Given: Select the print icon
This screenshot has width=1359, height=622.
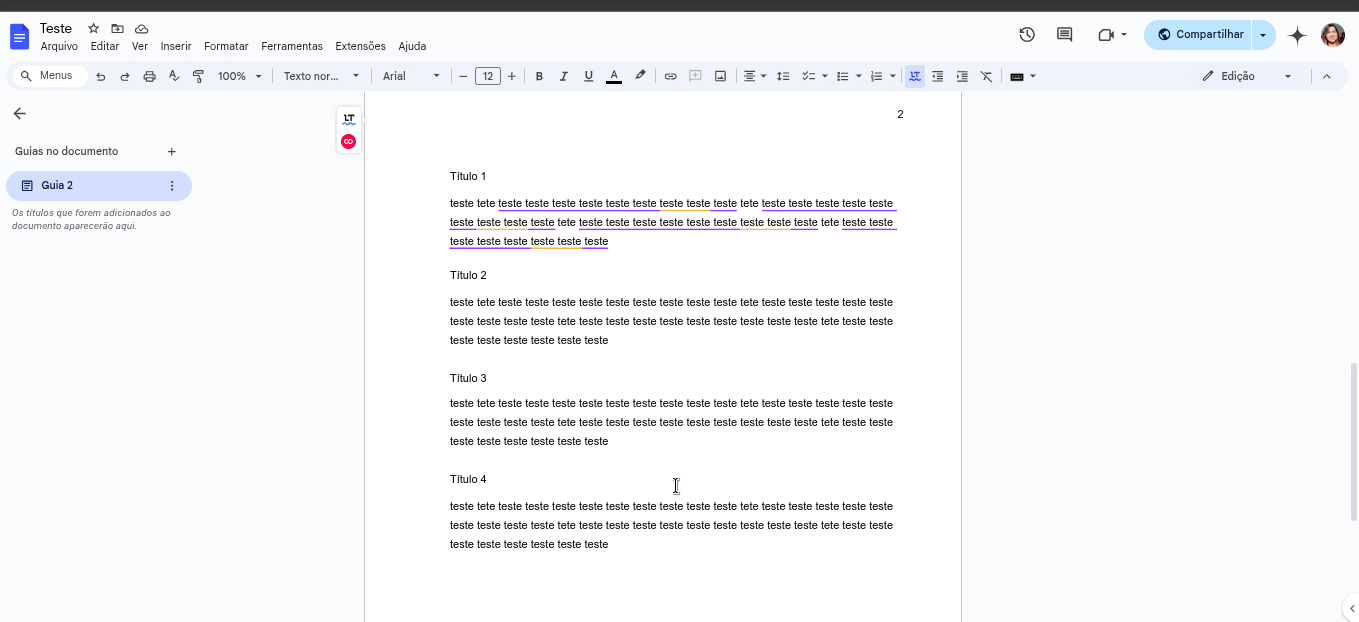Looking at the screenshot, I should [x=148, y=75].
